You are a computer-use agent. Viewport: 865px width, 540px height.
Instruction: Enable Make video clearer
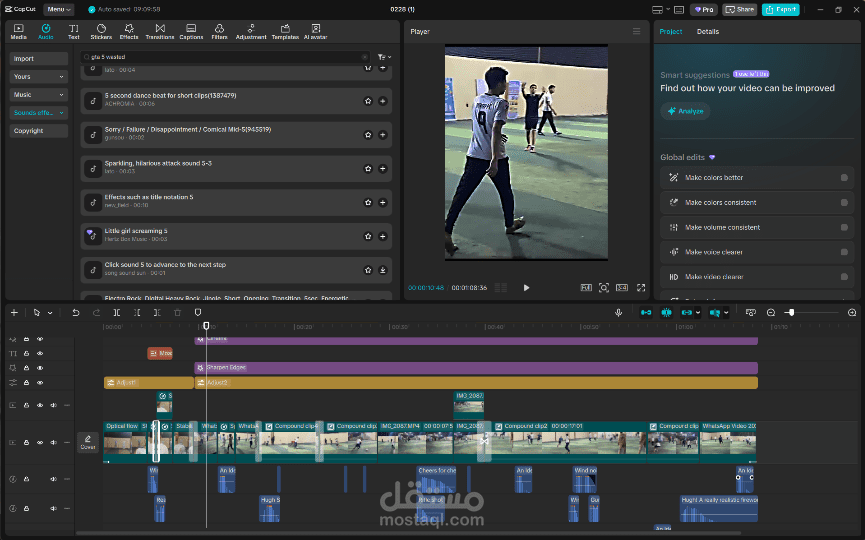pos(844,277)
